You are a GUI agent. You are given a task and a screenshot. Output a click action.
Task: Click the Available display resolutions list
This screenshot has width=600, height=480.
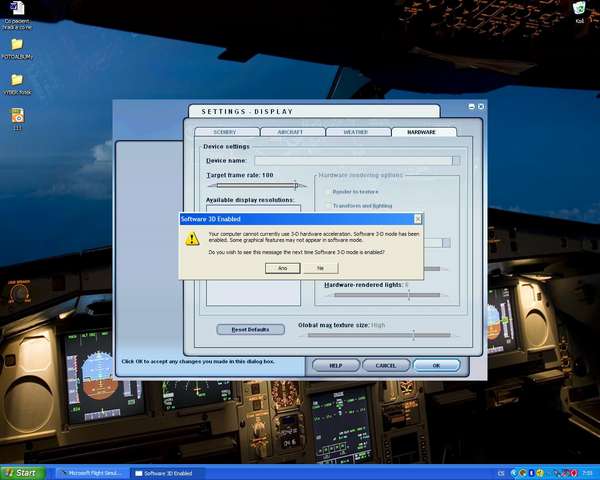(x=253, y=293)
